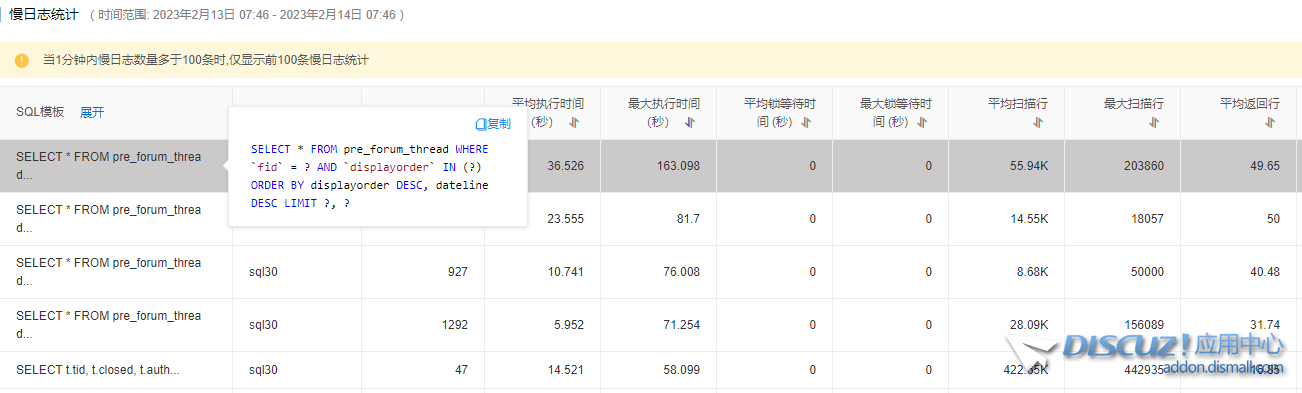This screenshot has width=1302, height=393.
Task: Click average execution time 5.952
Action: click(x=569, y=325)
